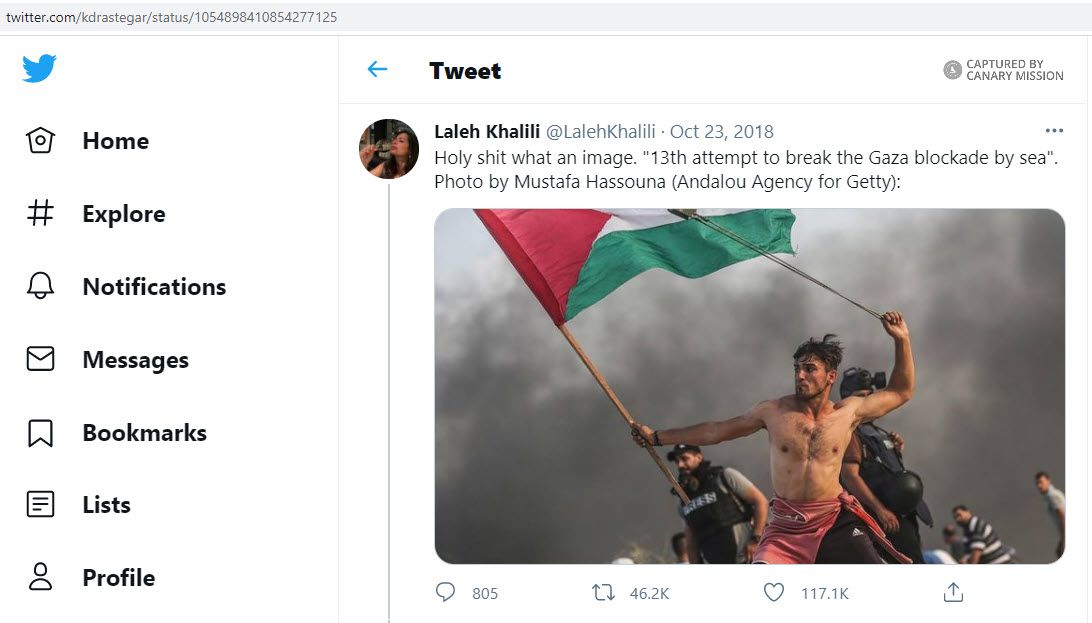Click the Twitter bird logo
Viewport: 1092px width, 623px height.
pyautogui.click(x=40, y=68)
